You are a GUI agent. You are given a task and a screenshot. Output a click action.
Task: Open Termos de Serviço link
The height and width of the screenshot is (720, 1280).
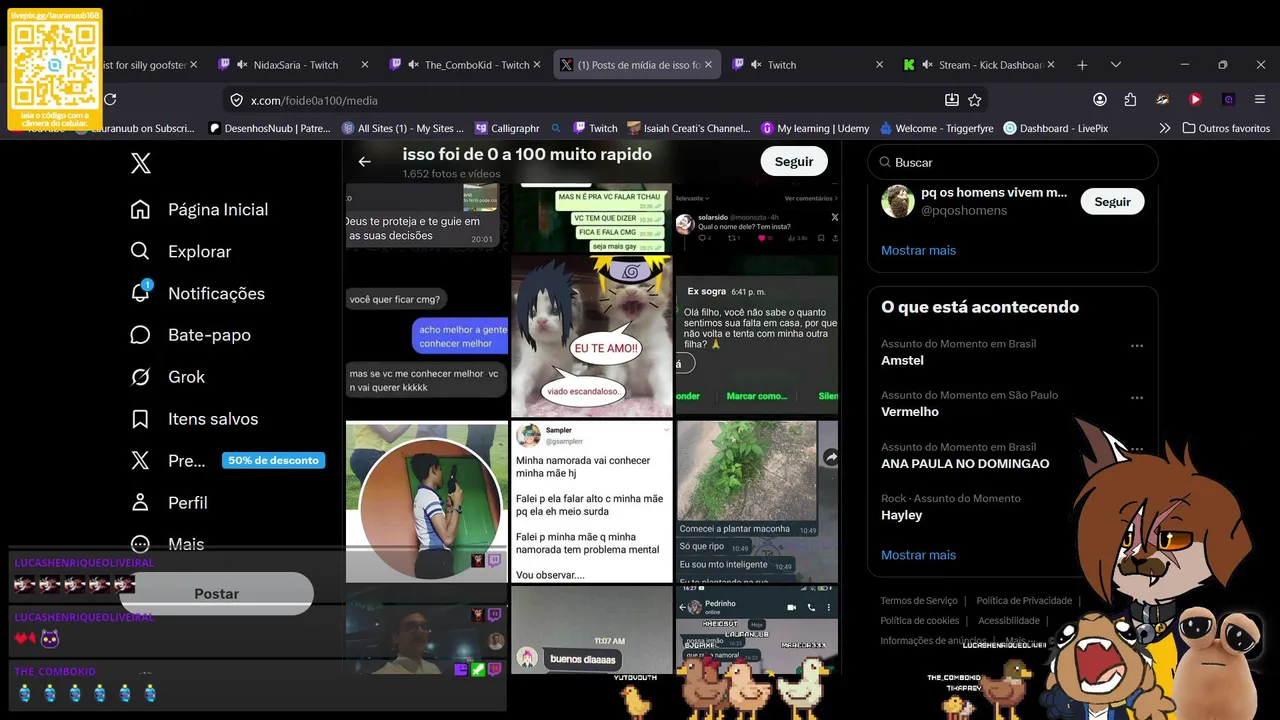pos(919,601)
